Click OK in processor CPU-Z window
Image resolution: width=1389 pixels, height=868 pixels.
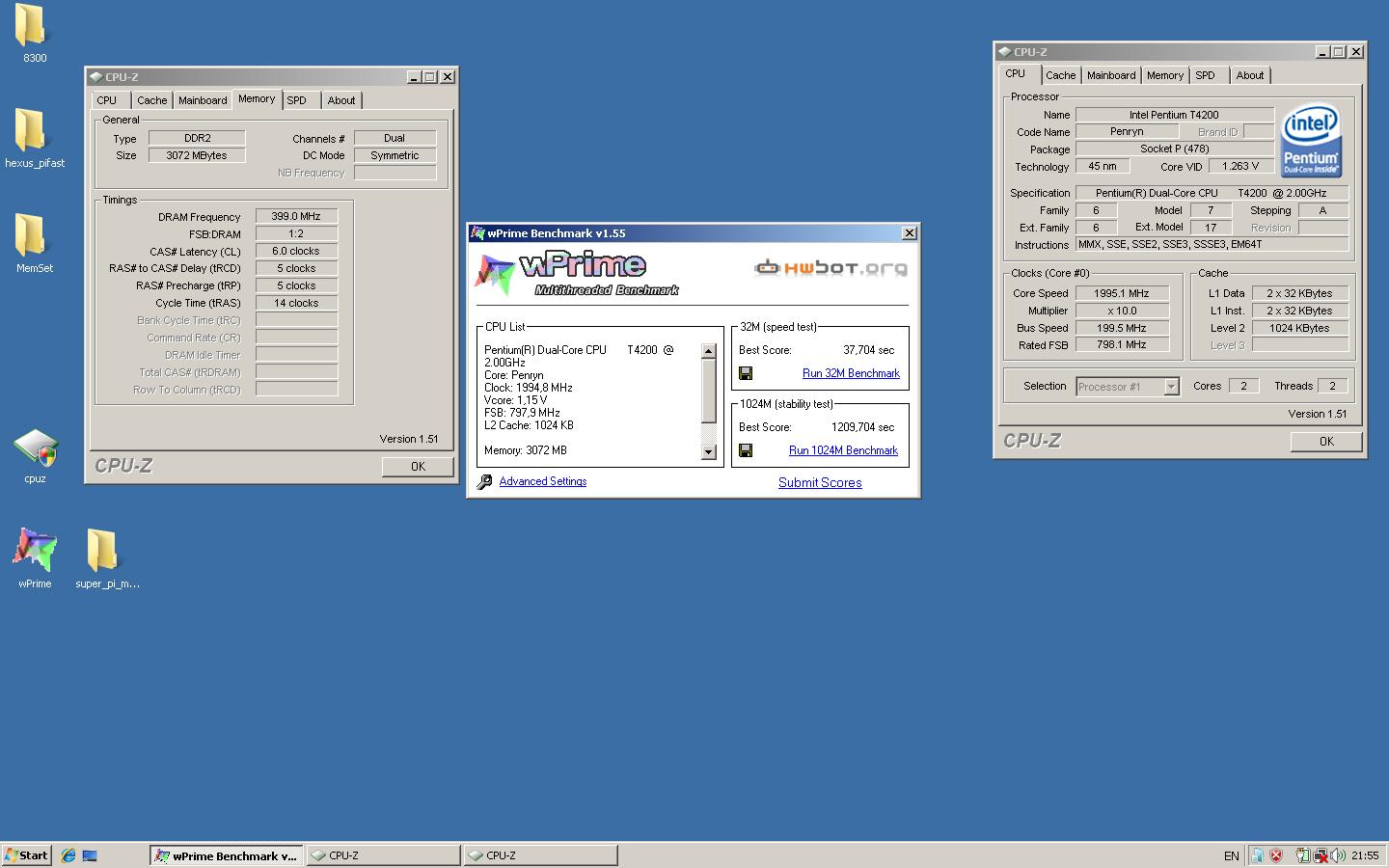click(1326, 442)
